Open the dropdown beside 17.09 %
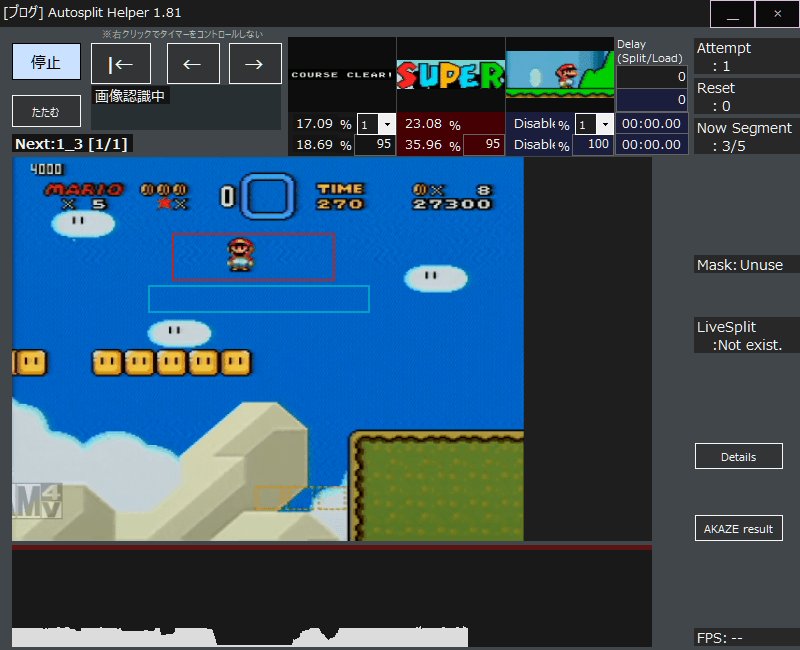800x650 pixels. [387, 124]
